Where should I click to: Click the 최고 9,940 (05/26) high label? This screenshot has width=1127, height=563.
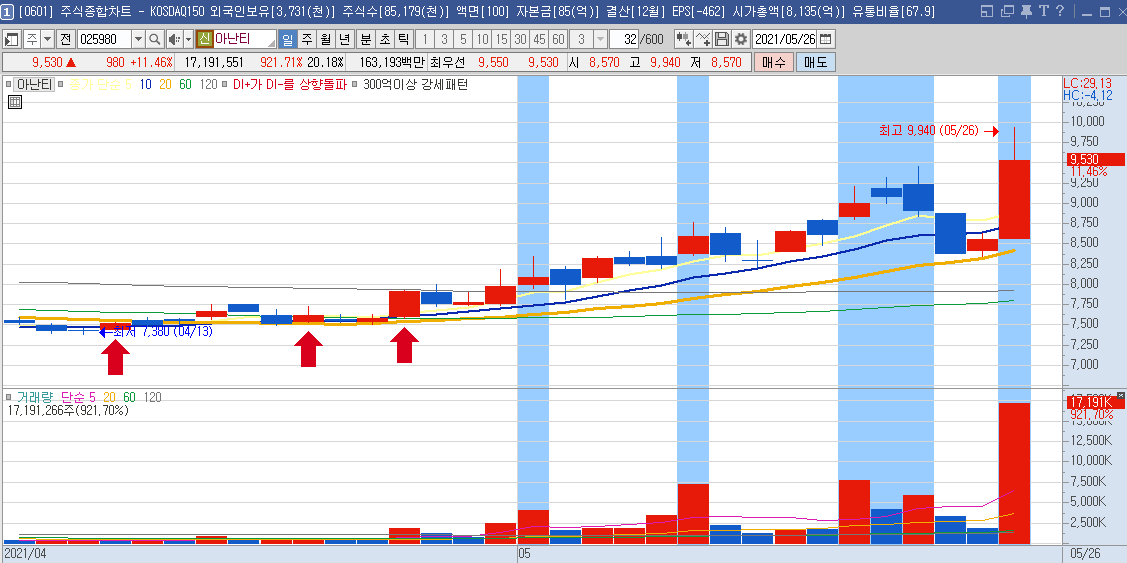(928, 131)
